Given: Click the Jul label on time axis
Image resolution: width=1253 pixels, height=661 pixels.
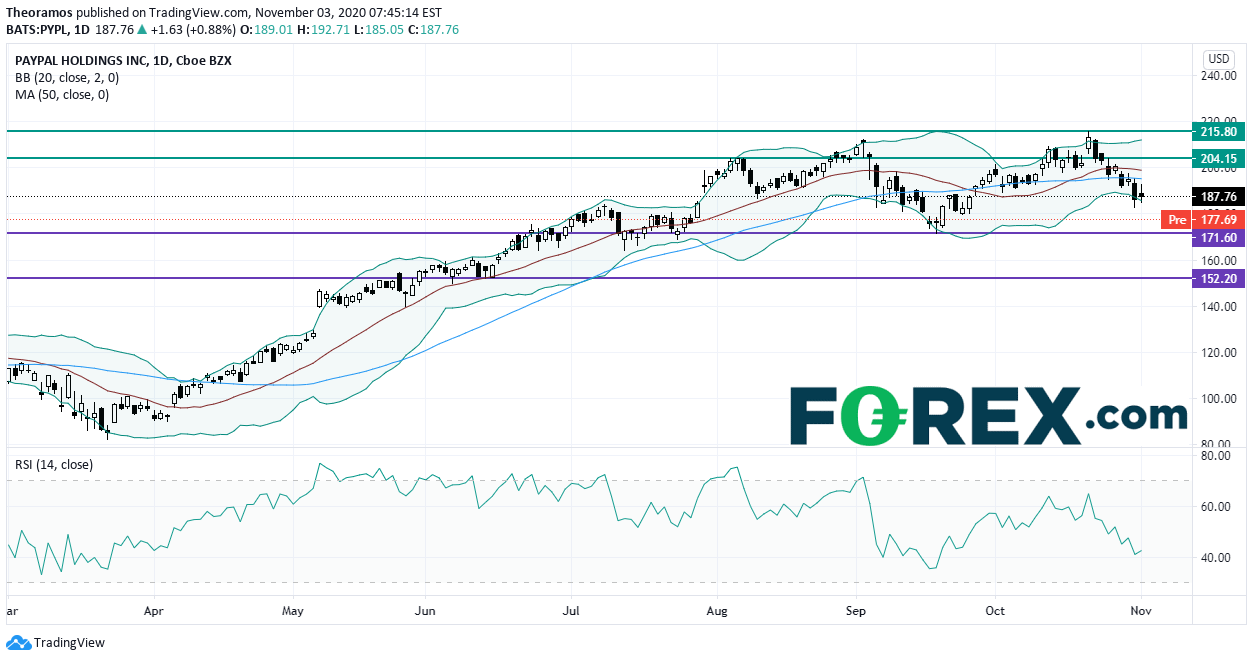Looking at the screenshot, I should [x=571, y=609].
